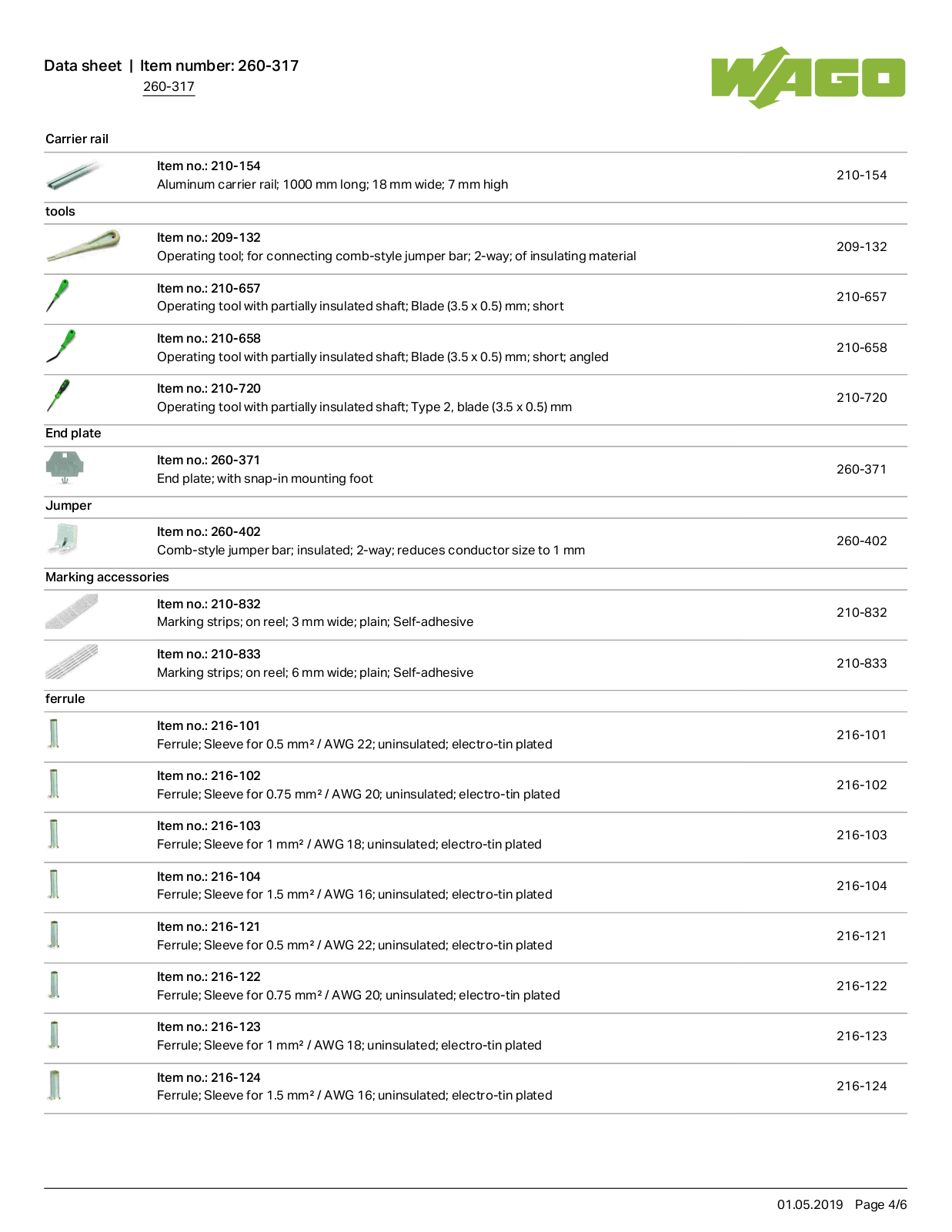Select the 216-104 ferrule image
The width and height of the screenshot is (952, 1232).
[x=54, y=885]
